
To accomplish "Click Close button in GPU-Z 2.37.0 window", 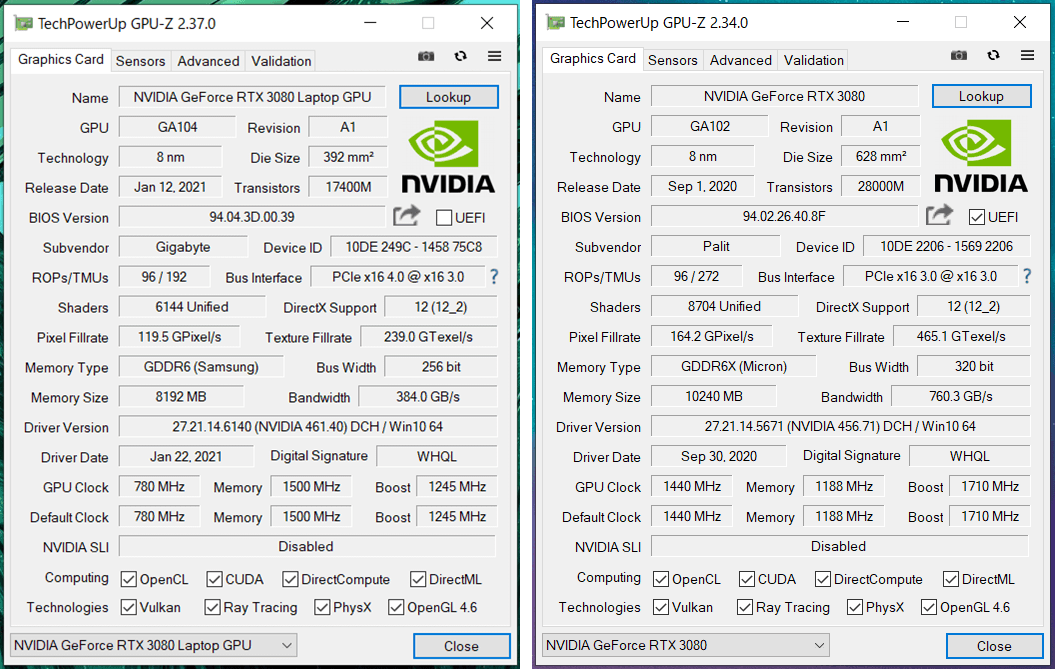I will [x=462, y=646].
